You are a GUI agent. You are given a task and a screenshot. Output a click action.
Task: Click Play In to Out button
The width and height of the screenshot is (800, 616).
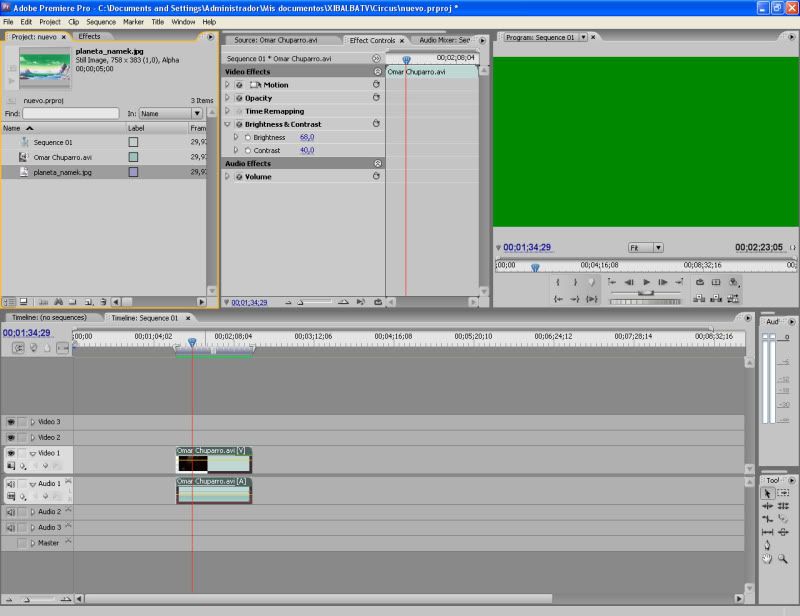point(592,299)
